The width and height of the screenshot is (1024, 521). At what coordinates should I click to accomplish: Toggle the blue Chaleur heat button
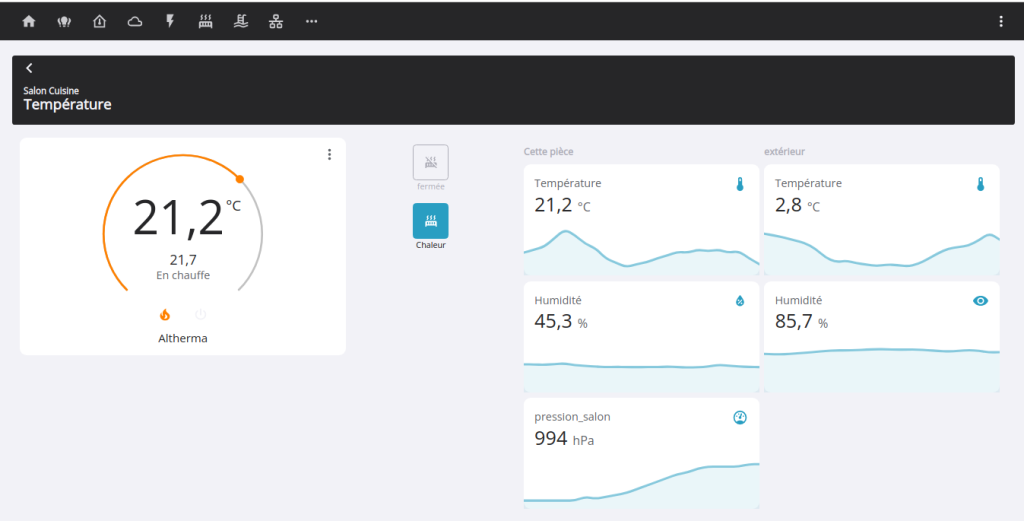pos(430,221)
